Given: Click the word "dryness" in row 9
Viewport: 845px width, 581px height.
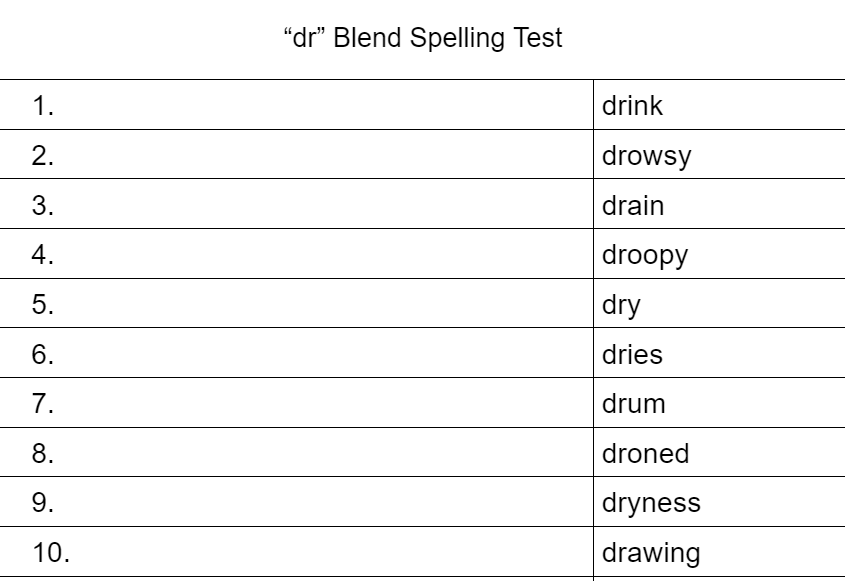Looking at the screenshot, I should (651, 503).
